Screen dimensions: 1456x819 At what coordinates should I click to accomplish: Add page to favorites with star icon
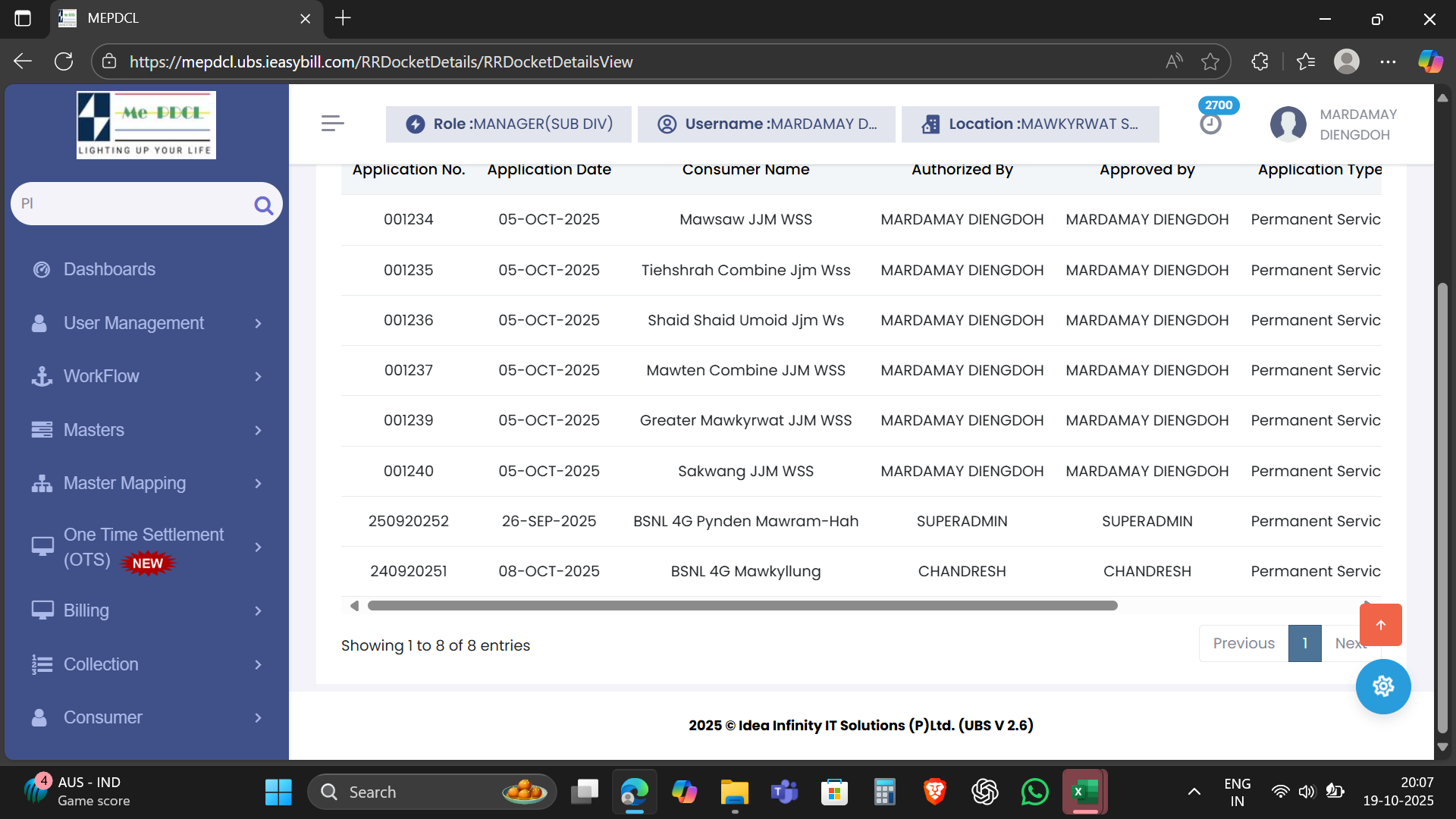click(x=1210, y=61)
